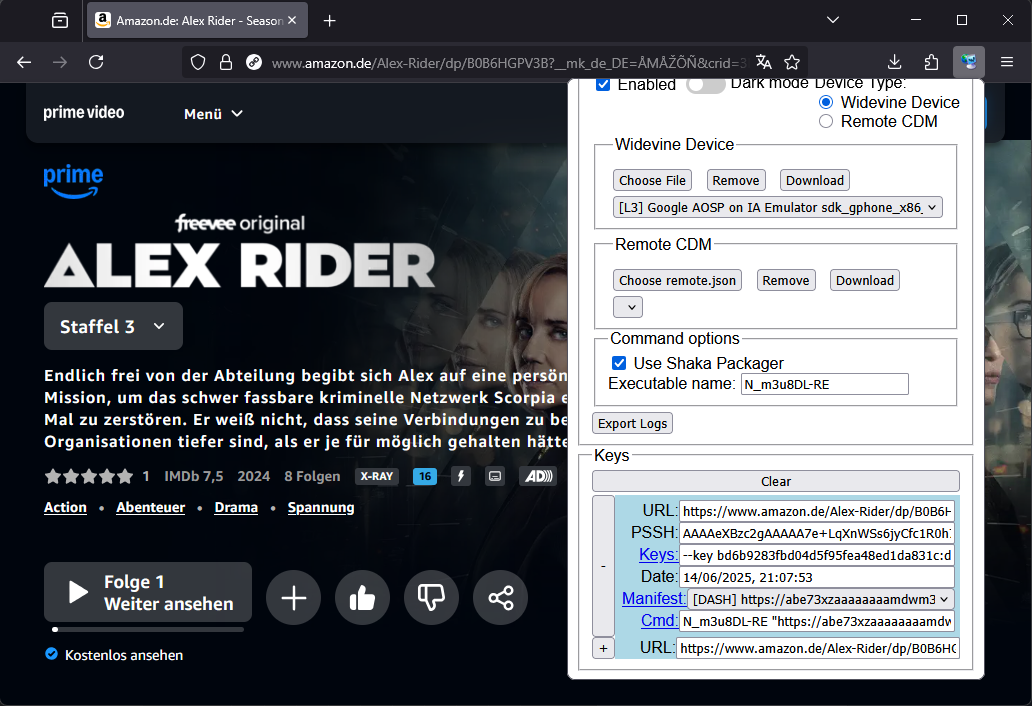Open the tracking protection shield icon
This screenshot has width=1032, height=706.
(198, 63)
